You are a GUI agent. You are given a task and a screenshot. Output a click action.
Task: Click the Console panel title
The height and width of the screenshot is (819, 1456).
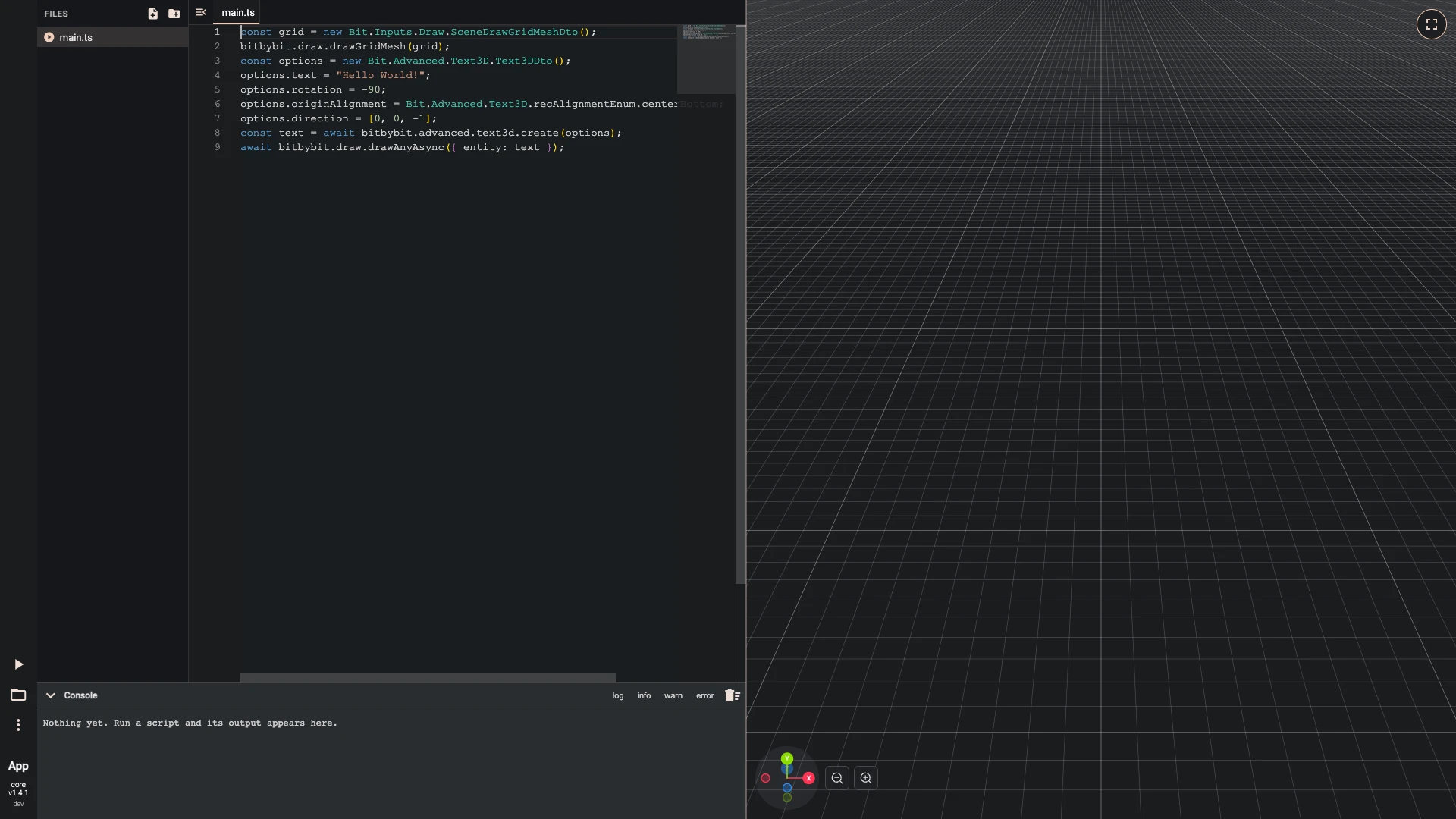(x=80, y=695)
